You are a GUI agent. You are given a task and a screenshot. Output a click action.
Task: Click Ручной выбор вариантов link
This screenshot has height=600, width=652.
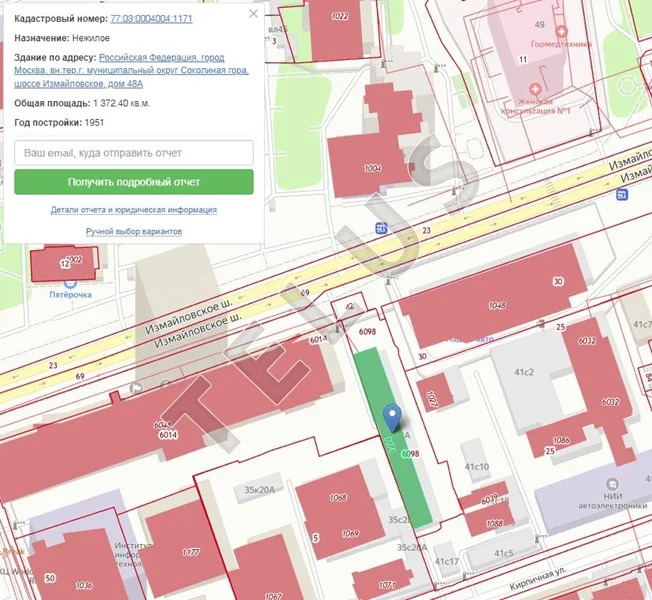(134, 231)
